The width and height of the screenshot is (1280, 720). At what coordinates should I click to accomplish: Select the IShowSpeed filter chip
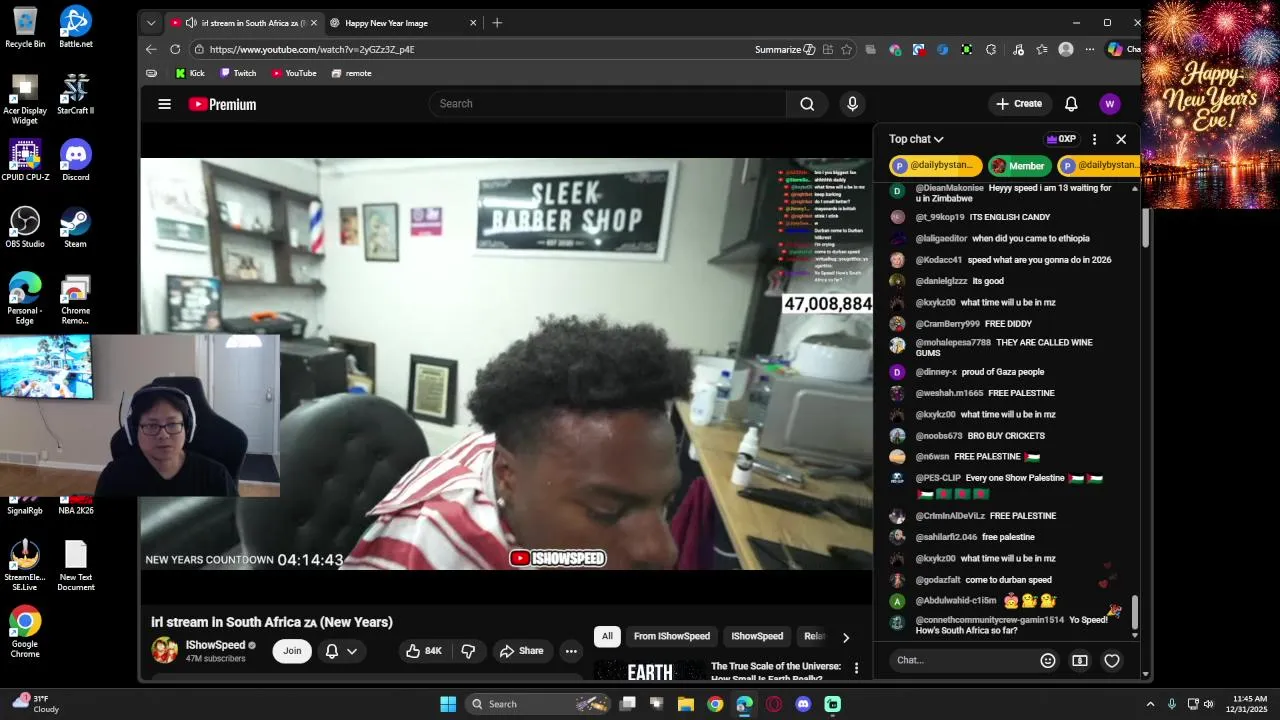[x=757, y=636]
